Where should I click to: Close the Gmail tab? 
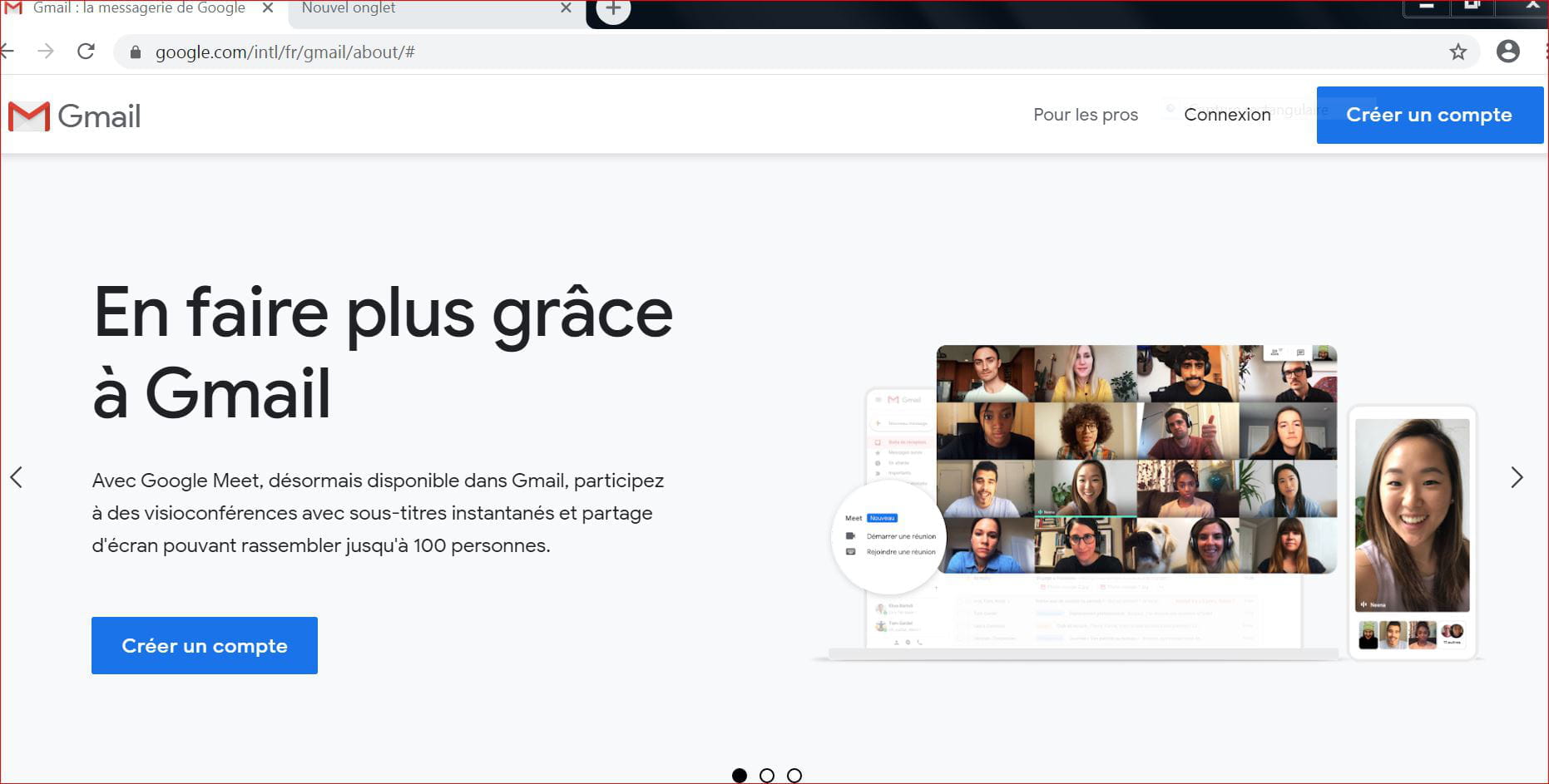click(268, 8)
